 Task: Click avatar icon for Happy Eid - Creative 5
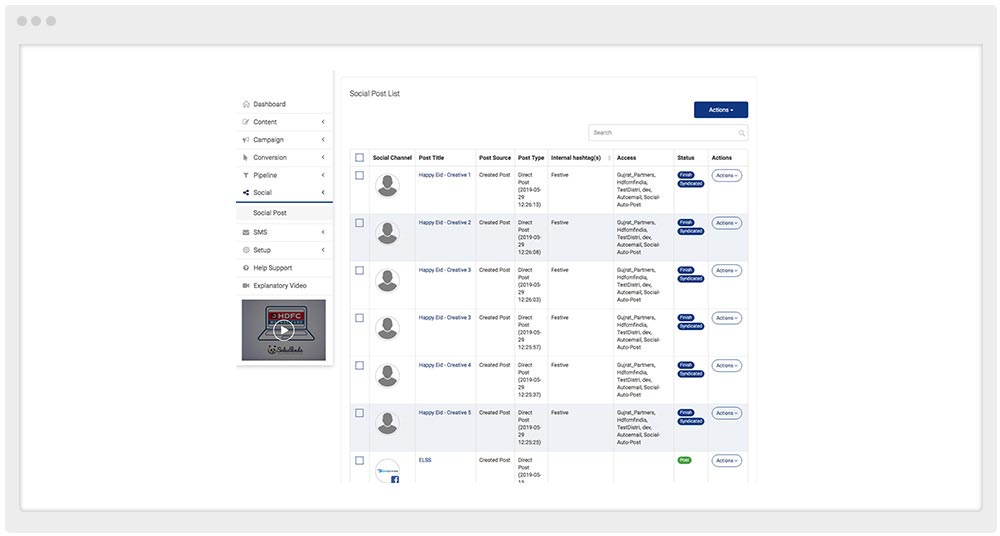click(x=387, y=424)
